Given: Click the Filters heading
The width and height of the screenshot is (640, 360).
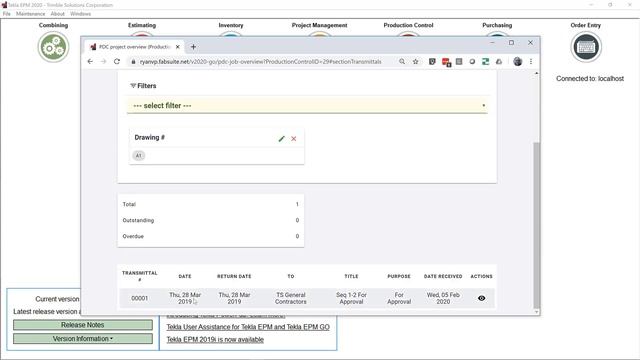Looking at the screenshot, I should pos(143,86).
